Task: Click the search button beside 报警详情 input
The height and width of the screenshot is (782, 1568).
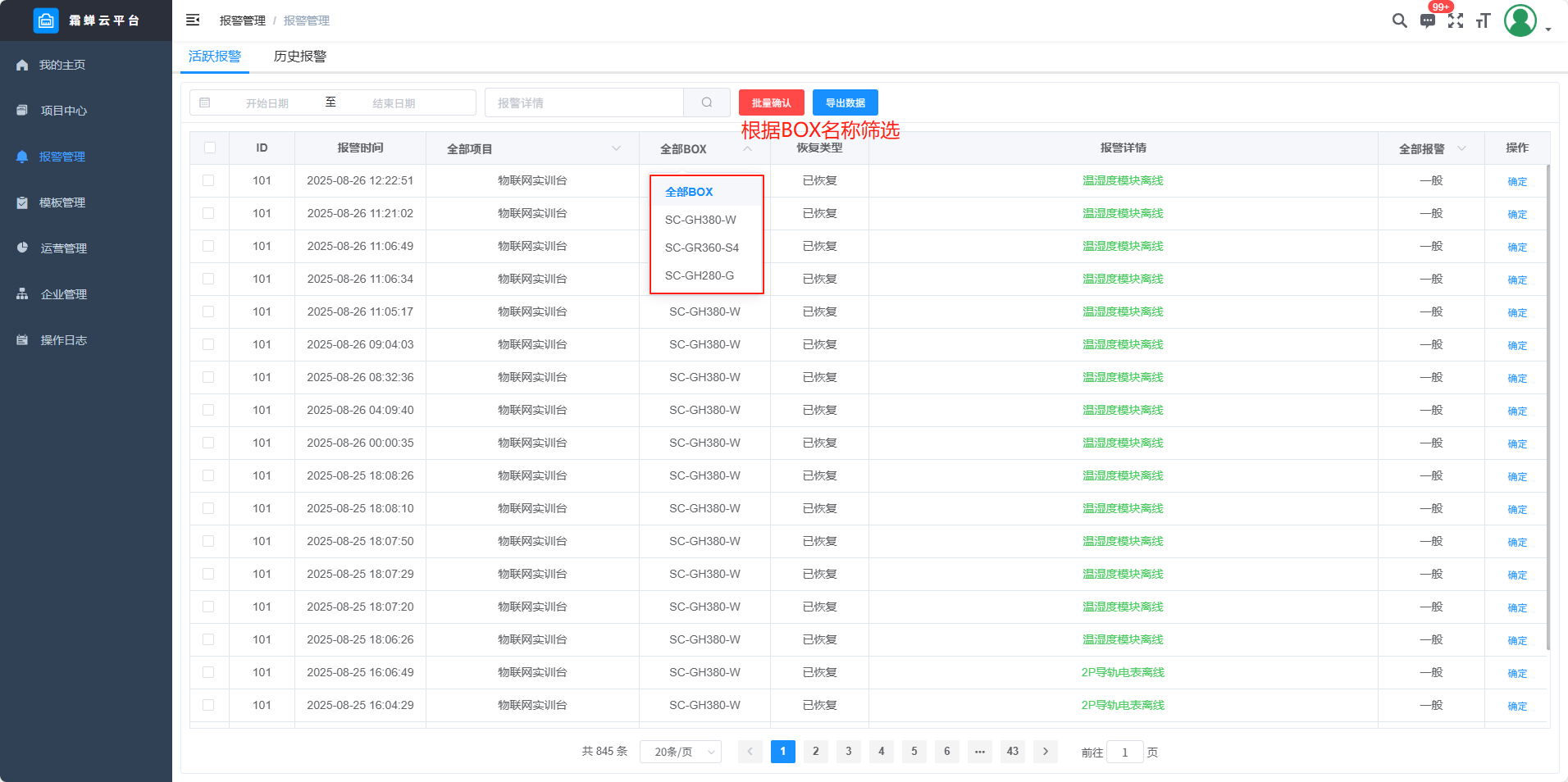Action: click(x=706, y=102)
